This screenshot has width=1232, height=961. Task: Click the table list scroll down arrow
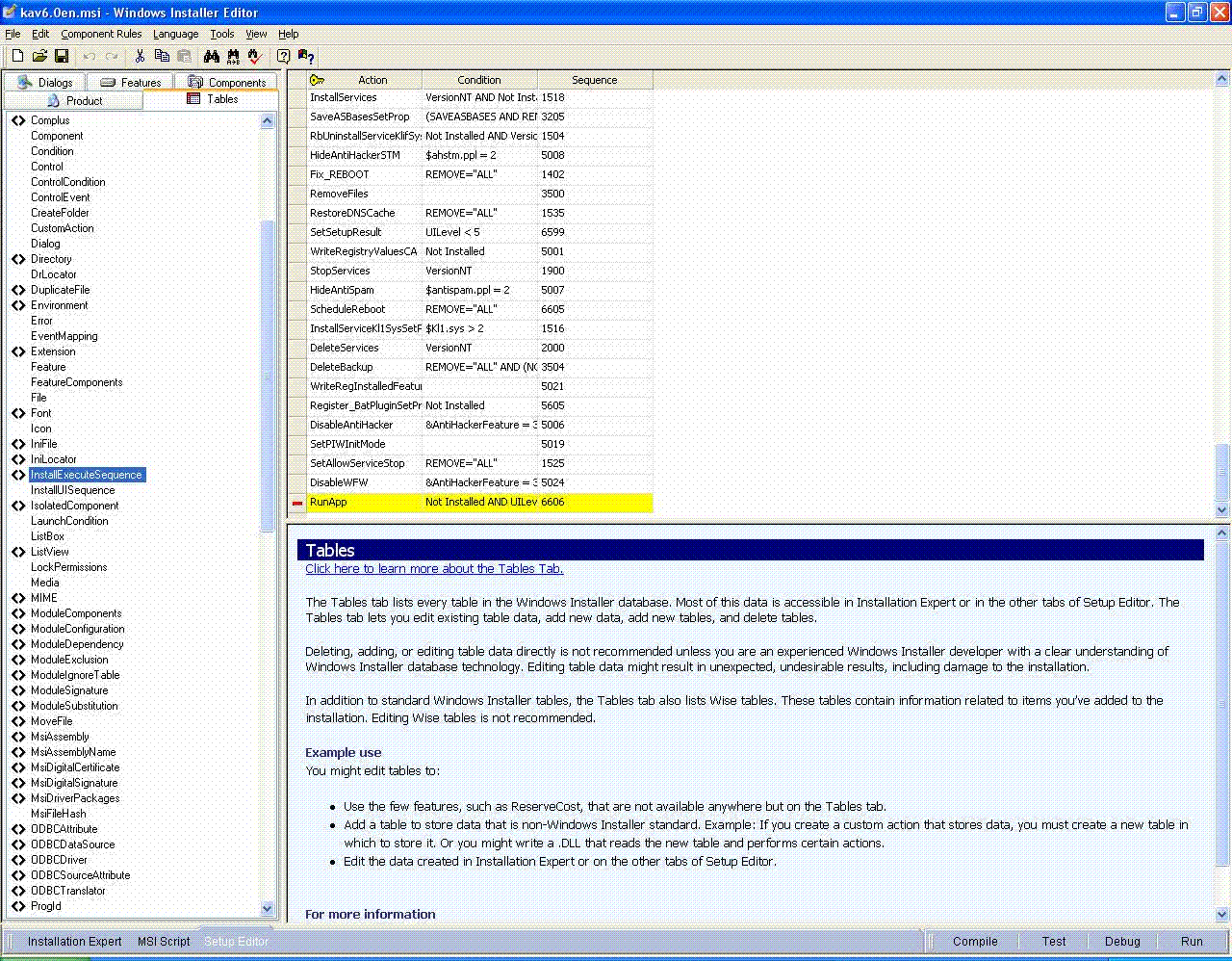(268, 908)
